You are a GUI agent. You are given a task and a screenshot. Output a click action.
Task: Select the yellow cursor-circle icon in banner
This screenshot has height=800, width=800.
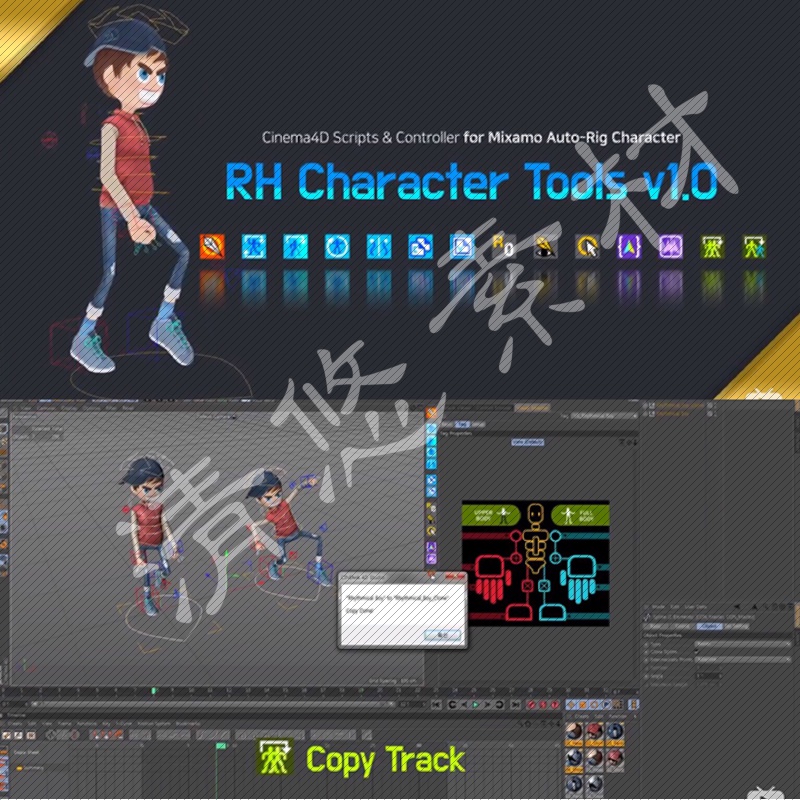coord(586,246)
